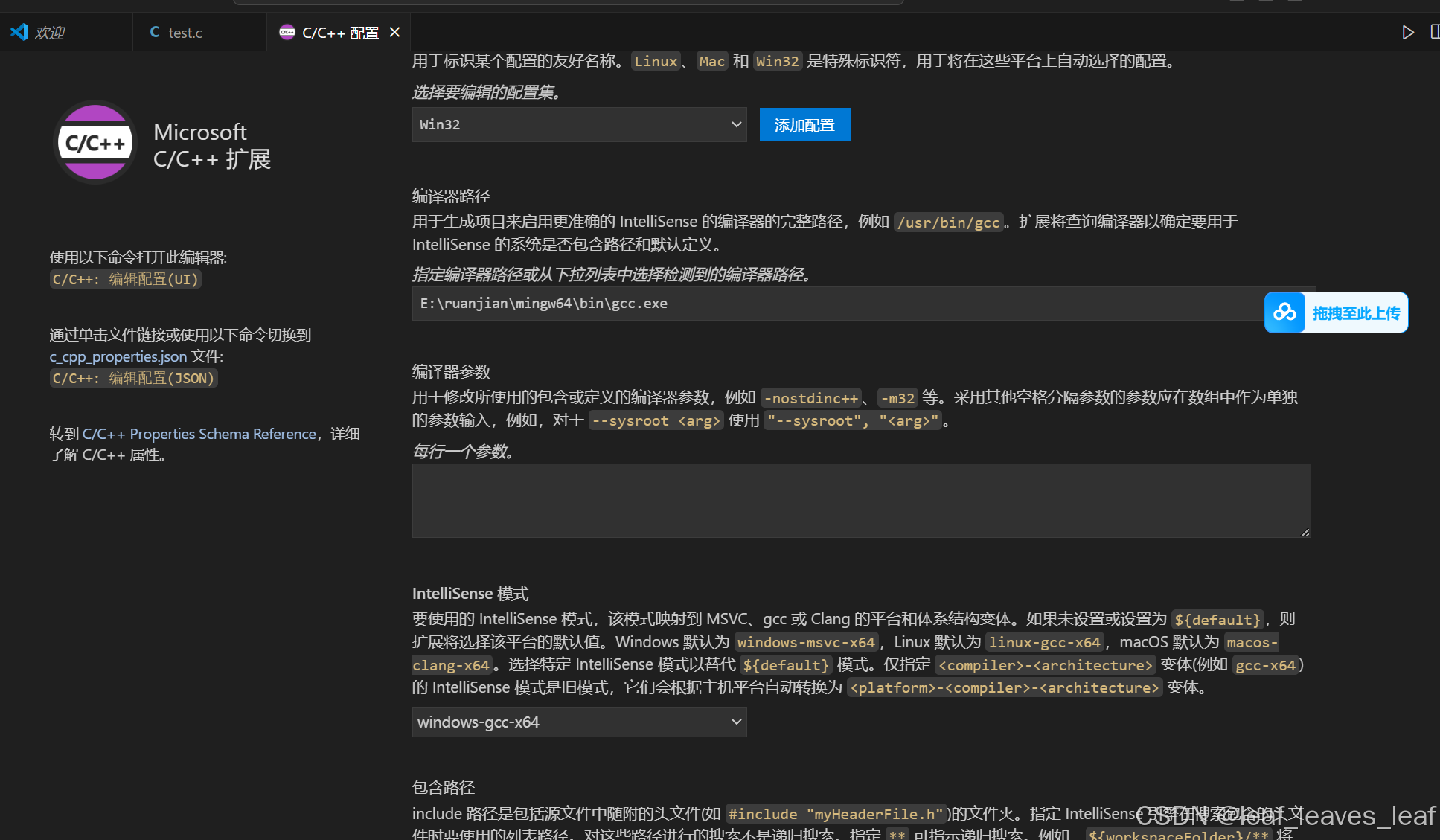
Task: Click the C/C++: 编辑配置(JSON) command text
Action: 133,378
